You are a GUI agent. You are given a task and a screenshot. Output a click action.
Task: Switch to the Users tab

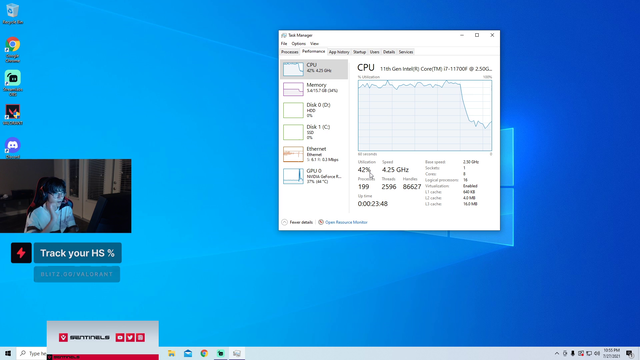click(x=374, y=52)
